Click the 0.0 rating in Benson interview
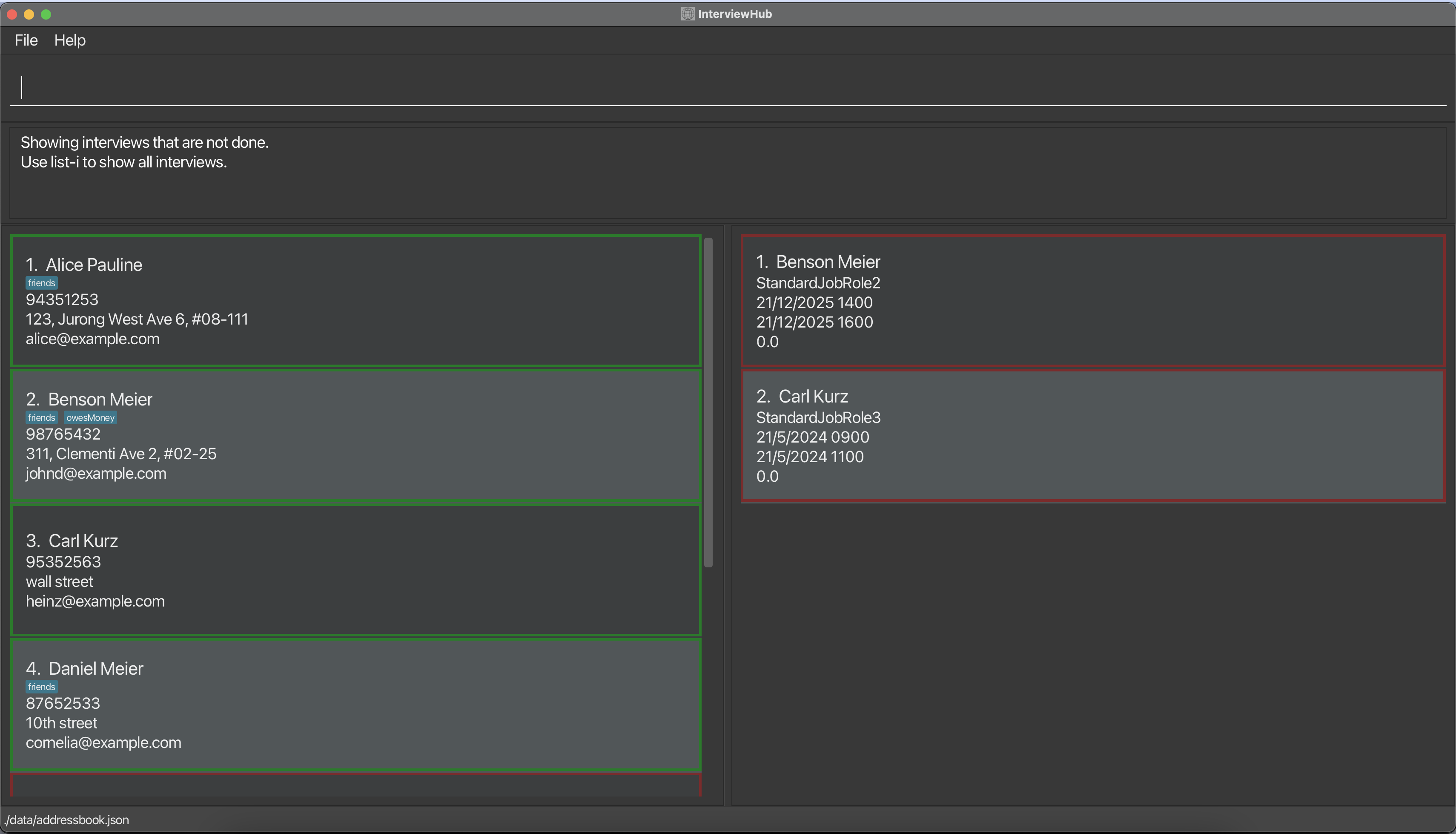The height and width of the screenshot is (834, 1456). click(768, 342)
